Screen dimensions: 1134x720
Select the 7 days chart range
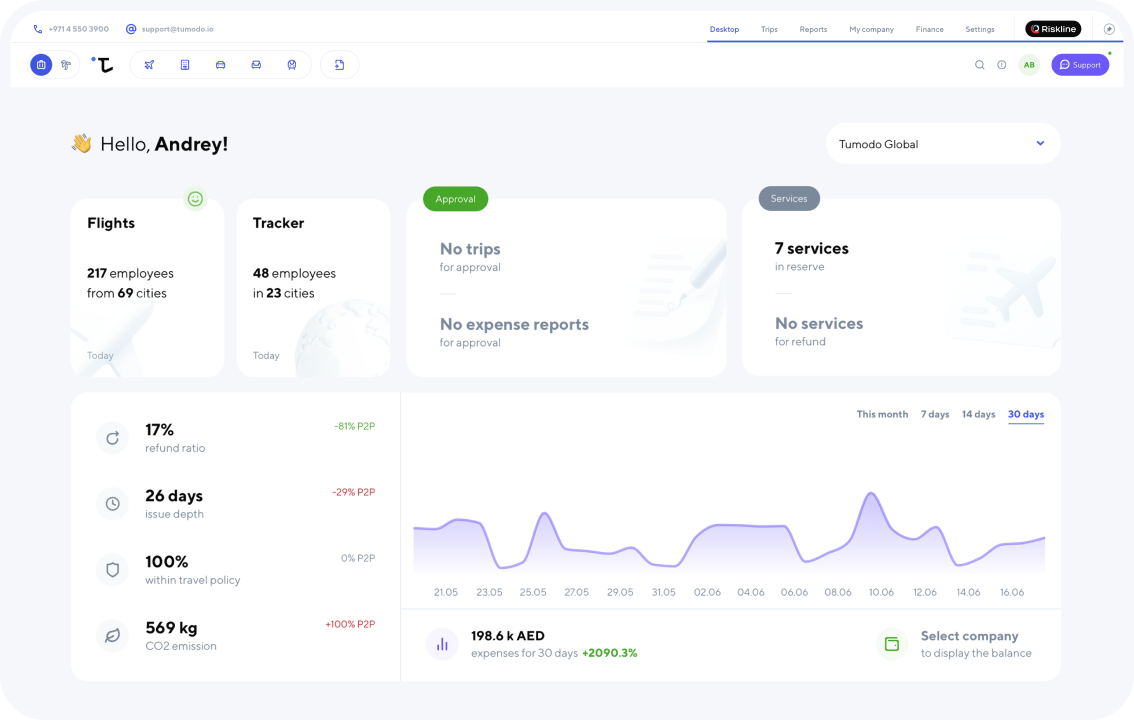pyautogui.click(x=934, y=414)
